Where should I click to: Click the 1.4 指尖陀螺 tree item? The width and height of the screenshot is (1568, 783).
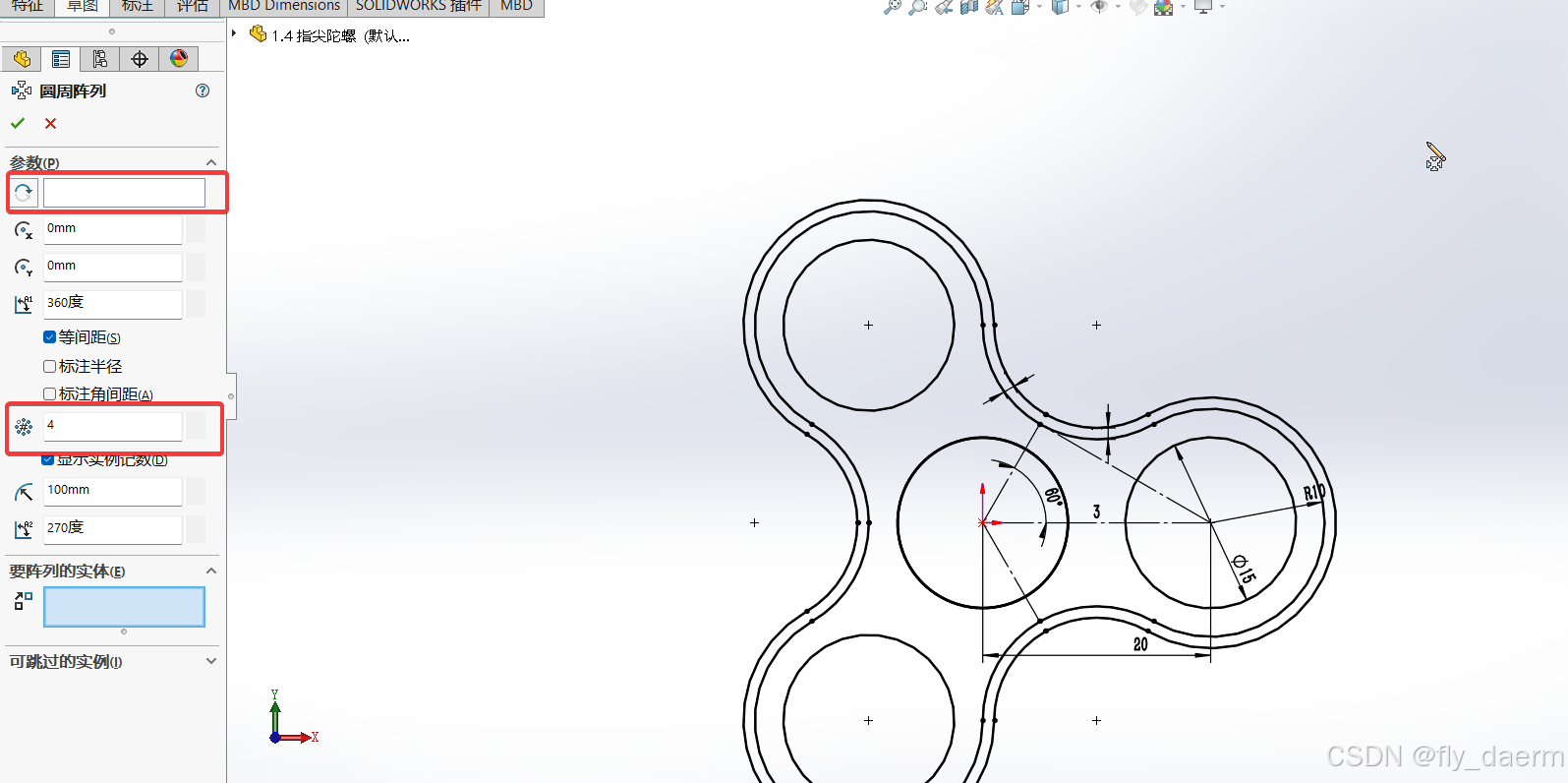[x=341, y=35]
